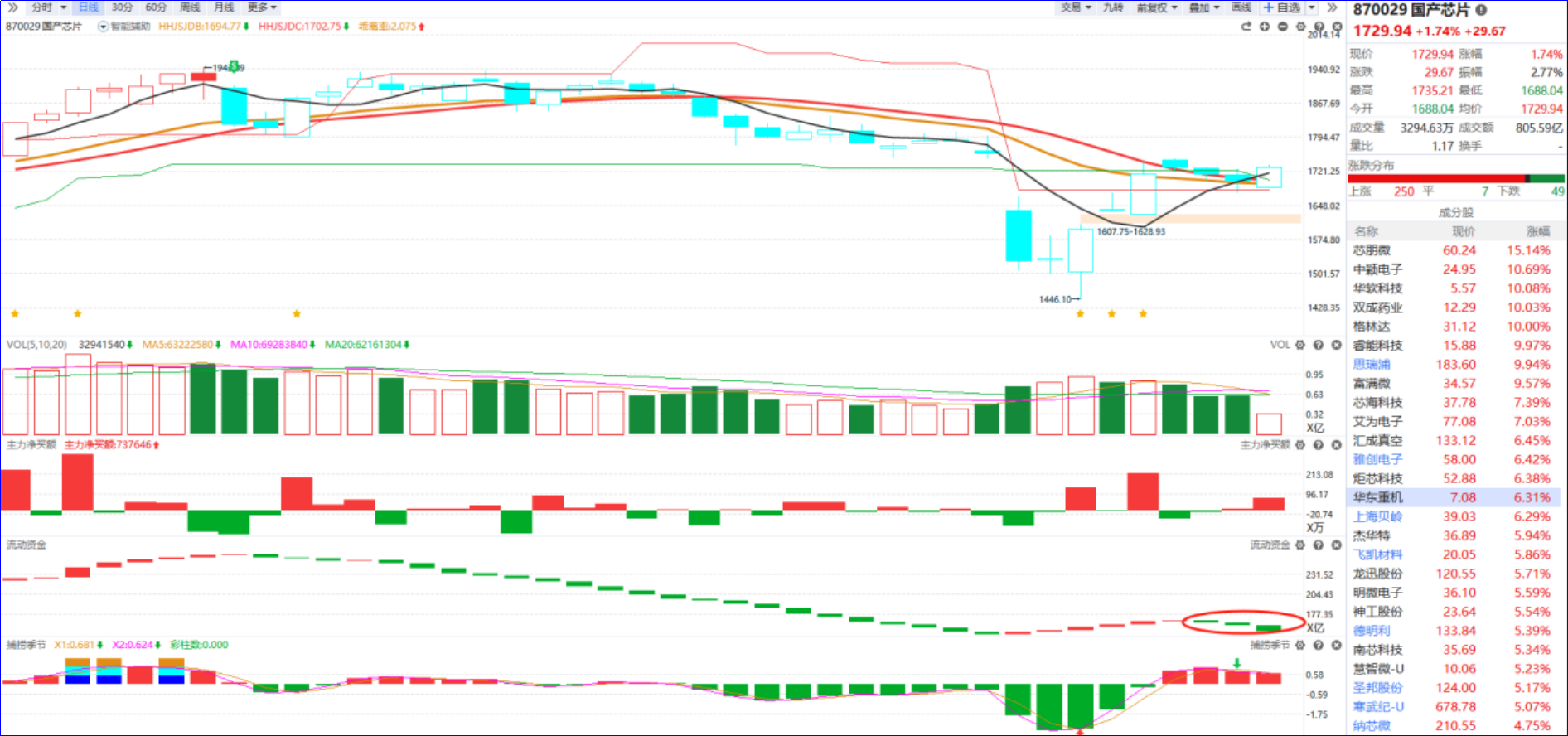Screen dimensions: 1568x736
Task: Click the main chart zoom-out minus icon
Action: 1283,27
